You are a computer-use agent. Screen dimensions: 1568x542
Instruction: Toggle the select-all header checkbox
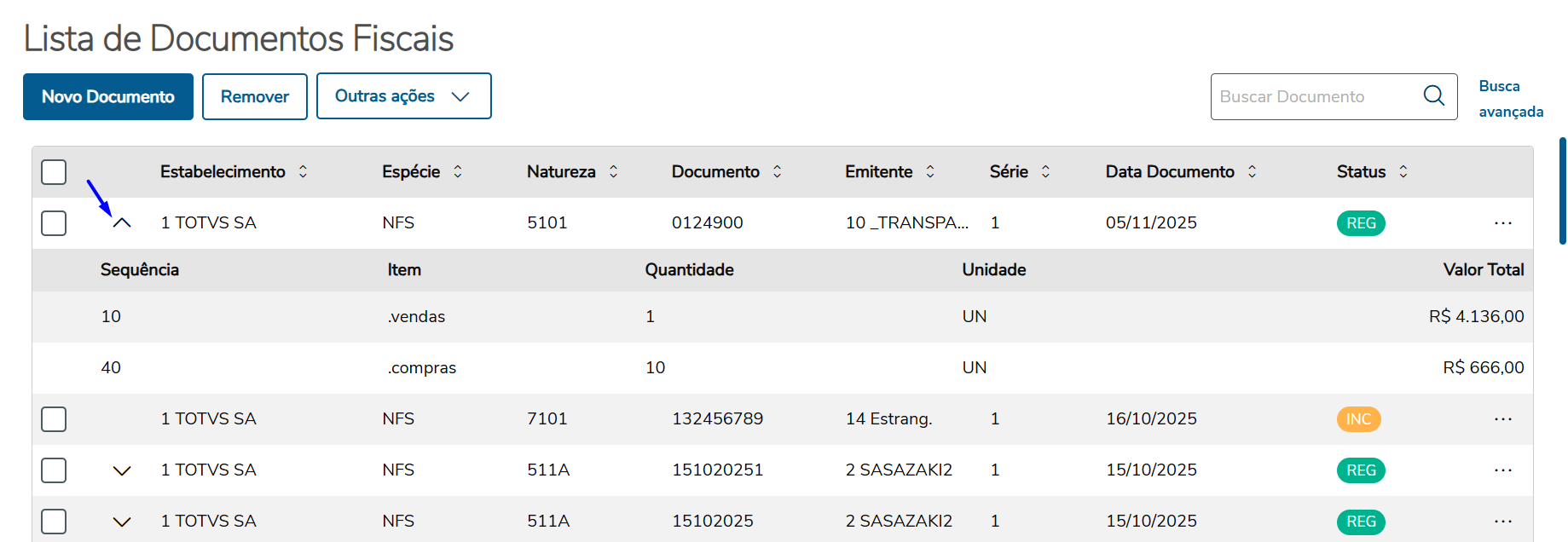(54, 172)
